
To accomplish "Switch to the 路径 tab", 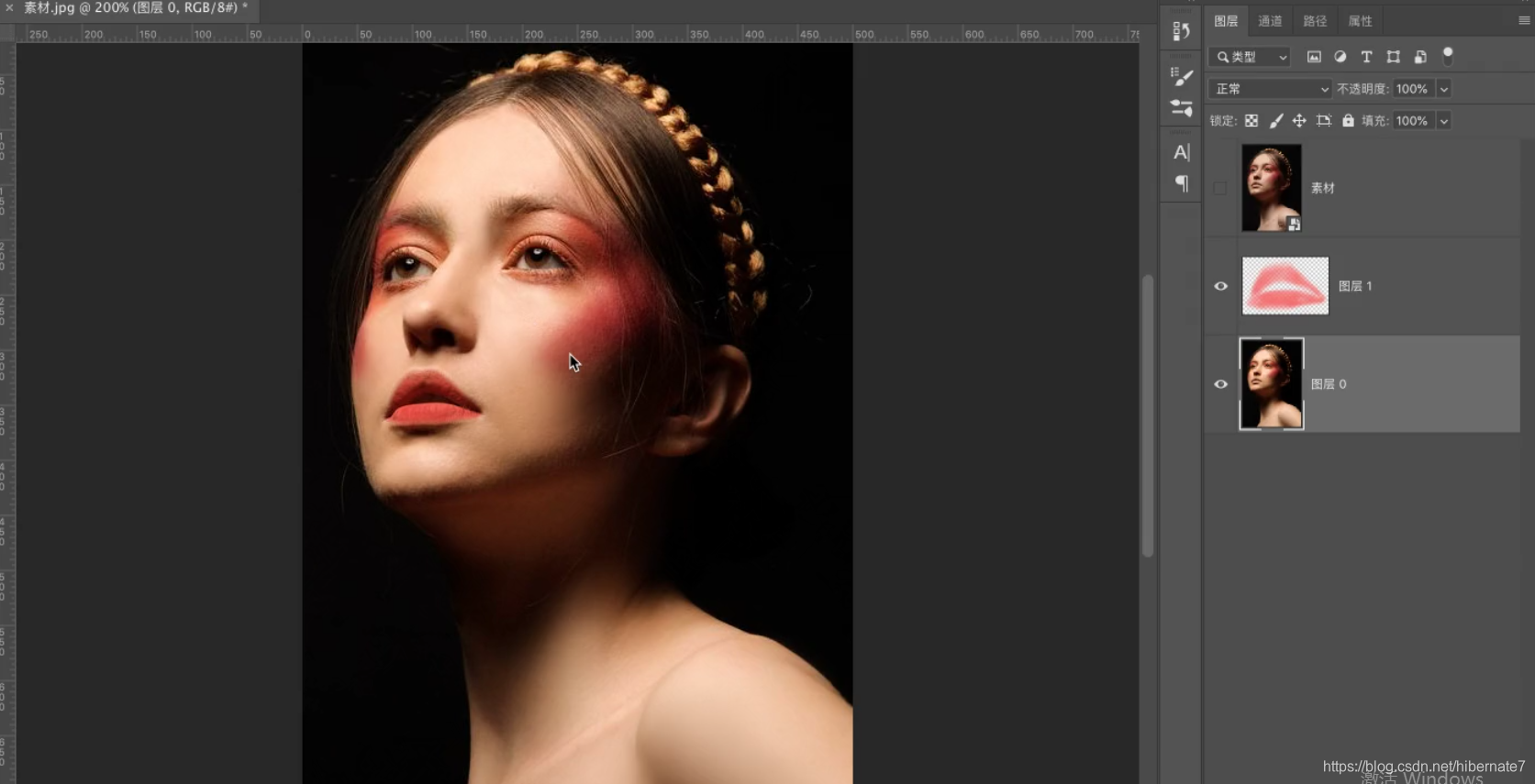I will tap(1315, 21).
